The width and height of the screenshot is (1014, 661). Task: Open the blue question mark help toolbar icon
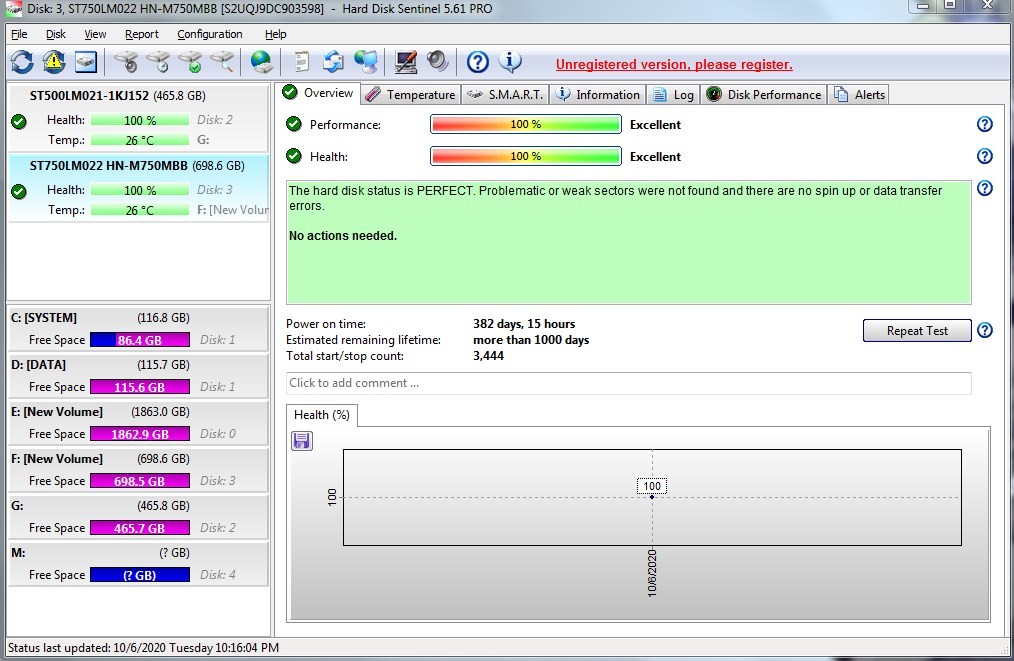click(x=478, y=62)
